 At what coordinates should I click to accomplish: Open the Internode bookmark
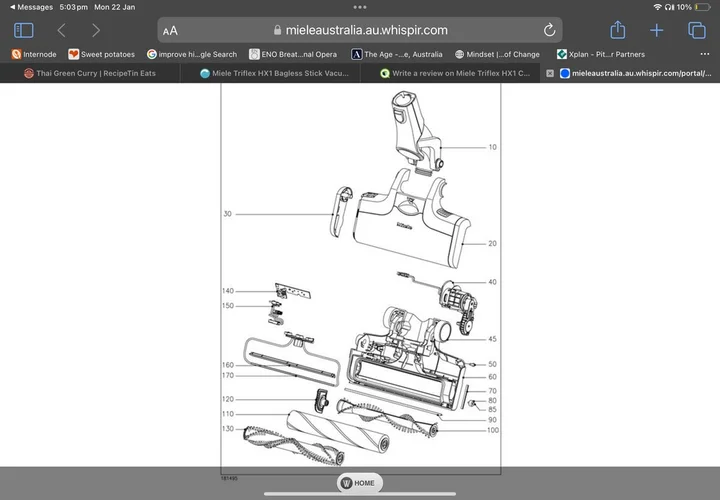click(34, 54)
